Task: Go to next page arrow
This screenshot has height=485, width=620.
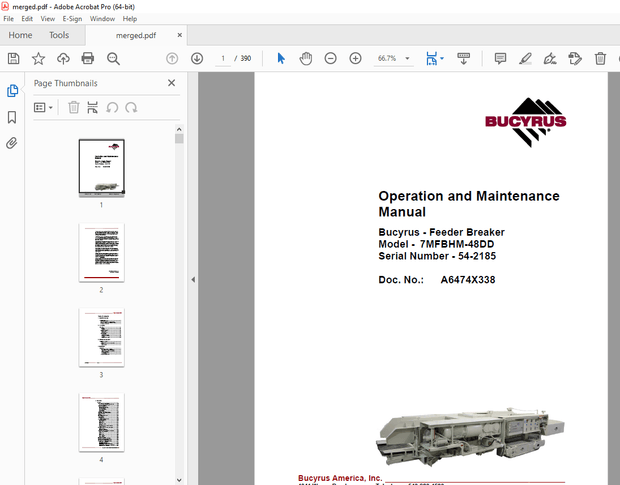Action: click(x=197, y=59)
